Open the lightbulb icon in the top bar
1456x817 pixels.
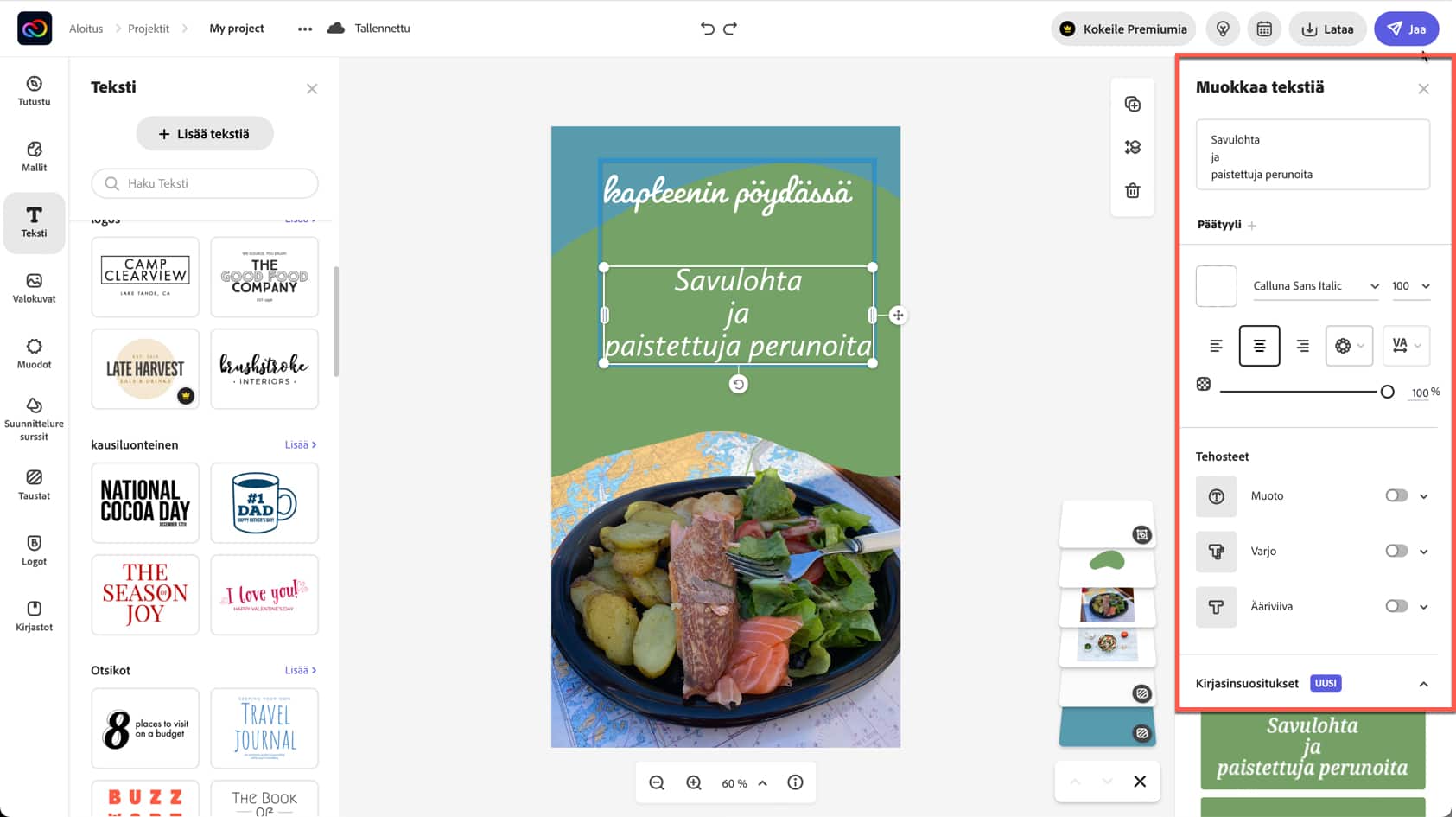point(1223,29)
